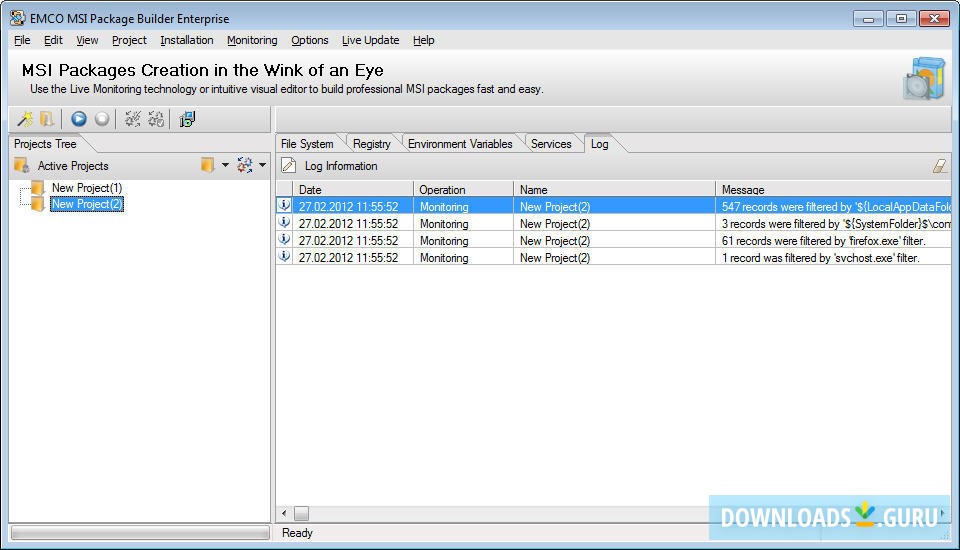
Task: Click the info icon of the 3 records row
Action: coord(284,222)
